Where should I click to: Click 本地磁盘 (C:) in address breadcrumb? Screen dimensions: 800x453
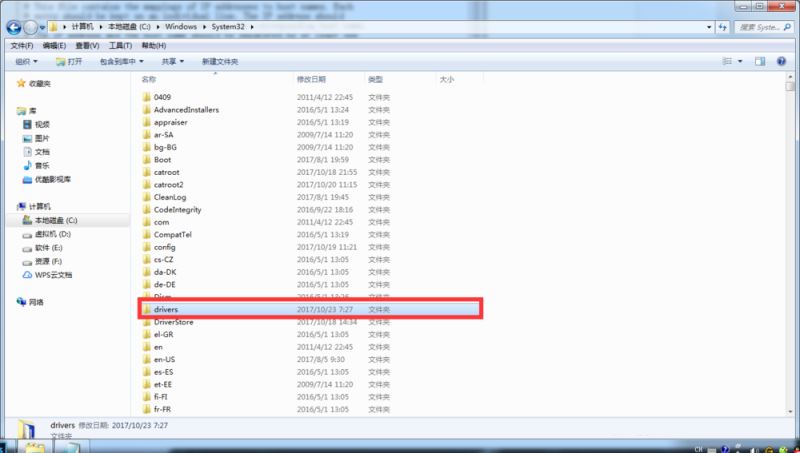tap(129, 27)
